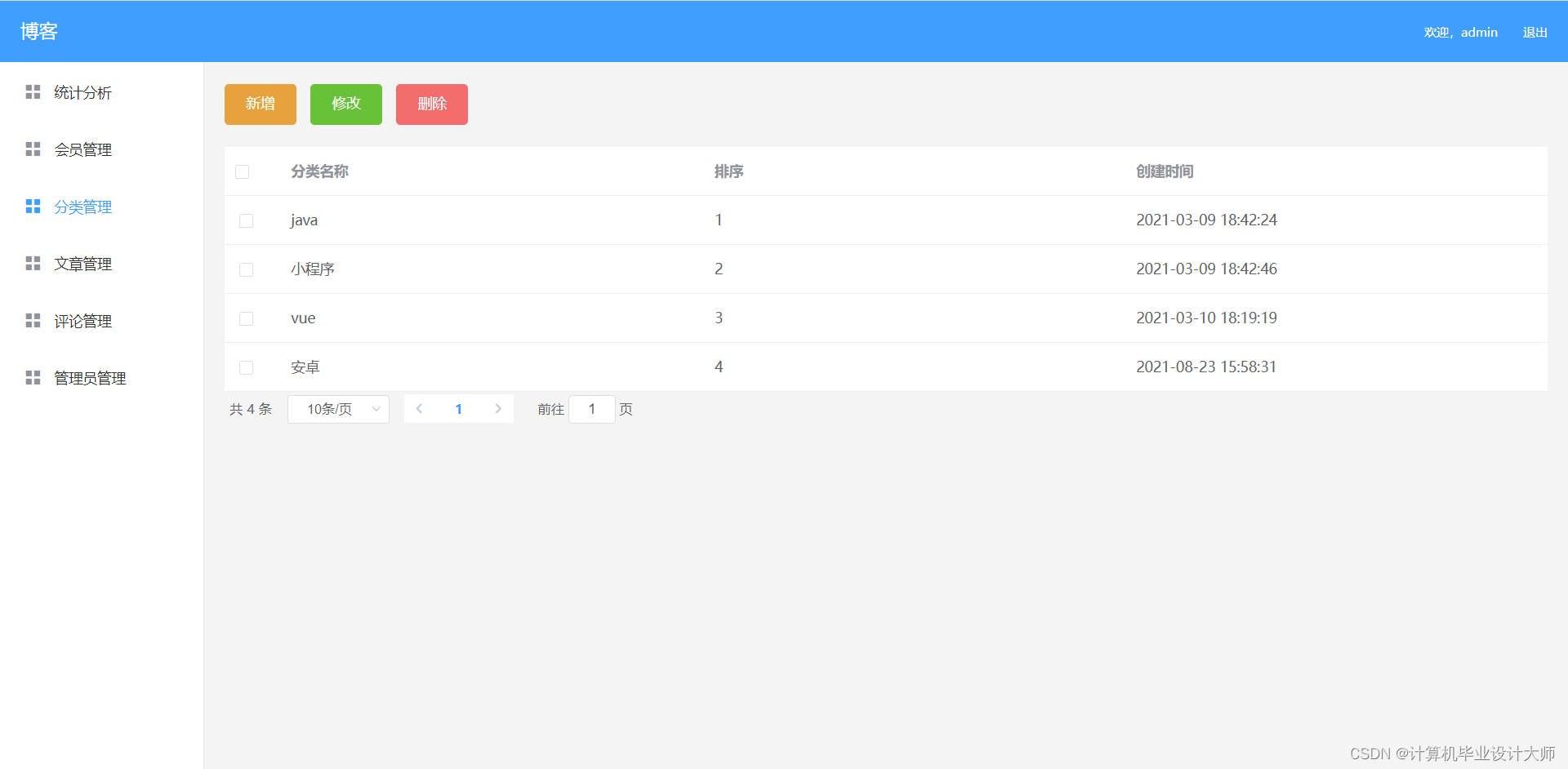Click the 欢迎, admin text in header

[1461, 33]
